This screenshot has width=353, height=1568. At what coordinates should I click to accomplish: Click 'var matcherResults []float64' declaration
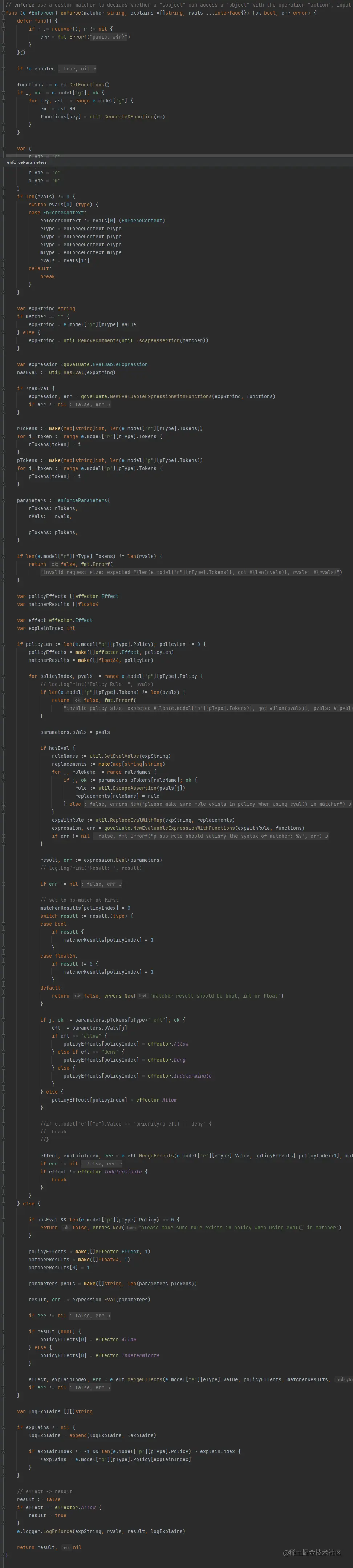coord(57,605)
